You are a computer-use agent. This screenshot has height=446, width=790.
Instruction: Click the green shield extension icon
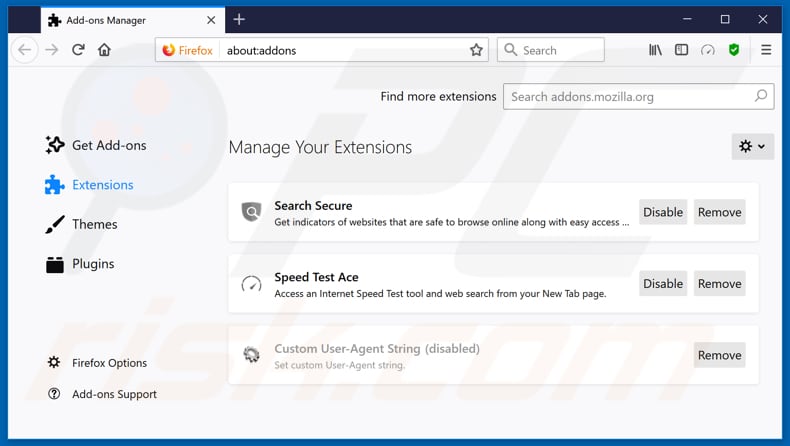tap(734, 50)
